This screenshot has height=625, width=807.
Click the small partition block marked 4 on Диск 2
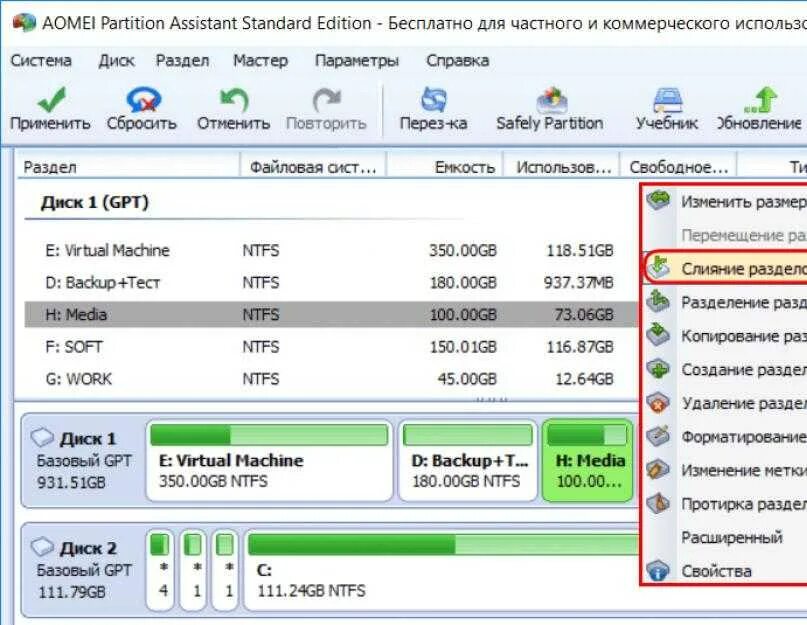[160, 570]
